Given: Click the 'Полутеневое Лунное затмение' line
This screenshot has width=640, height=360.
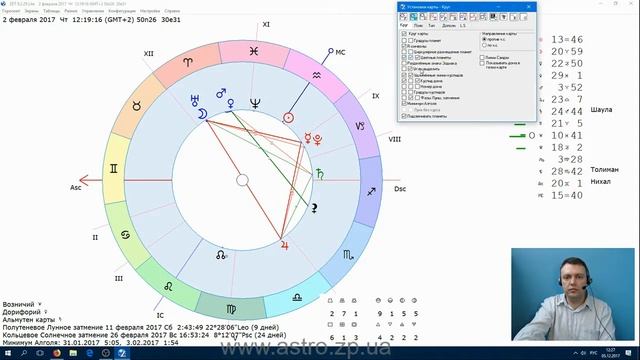Looking at the screenshot, I should click(x=141, y=327).
